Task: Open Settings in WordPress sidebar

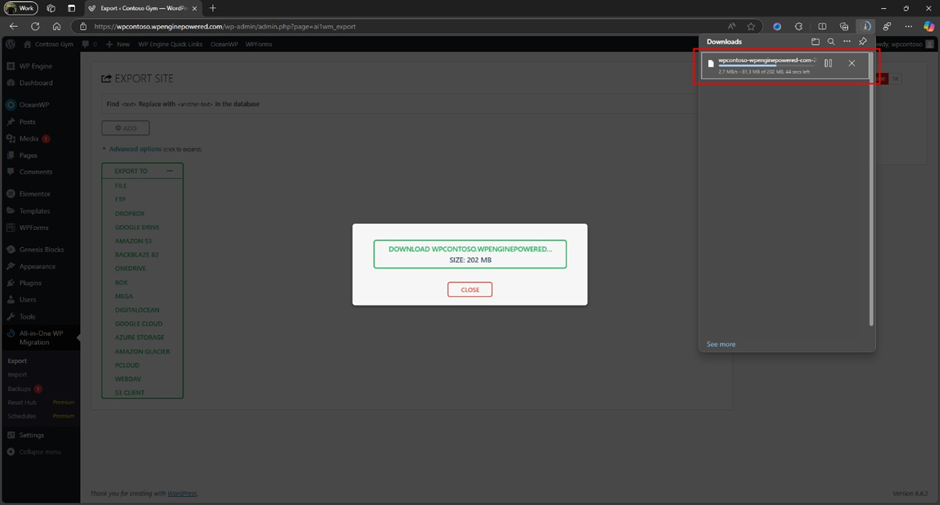Action: [x=31, y=435]
